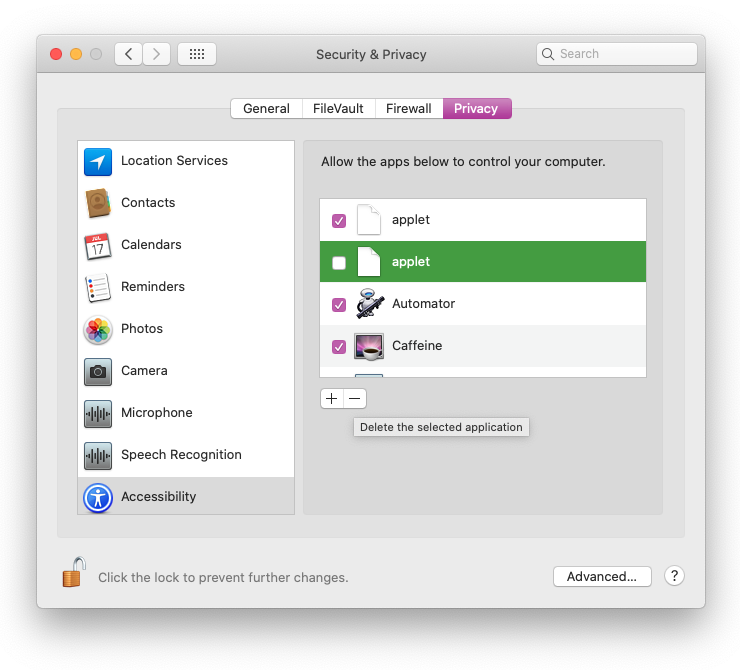Add an app with the plus button
This screenshot has width=740, height=670.
click(332, 398)
